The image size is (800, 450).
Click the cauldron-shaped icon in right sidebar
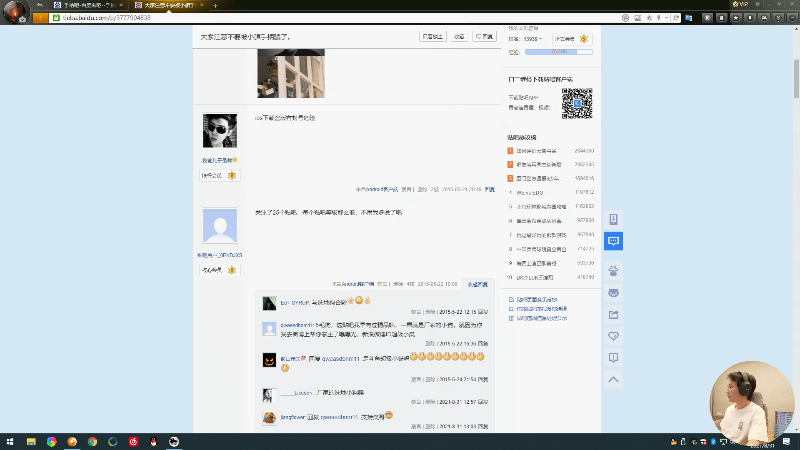click(x=613, y=271)
